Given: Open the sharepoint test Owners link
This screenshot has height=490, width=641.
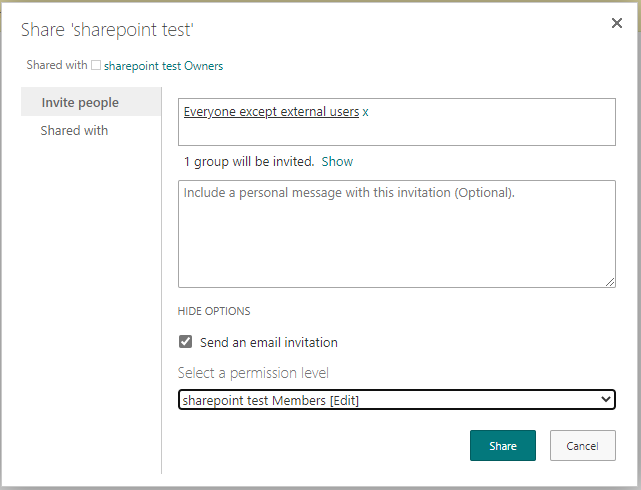Looking at the screenshot, I should (x=164, y=66).
